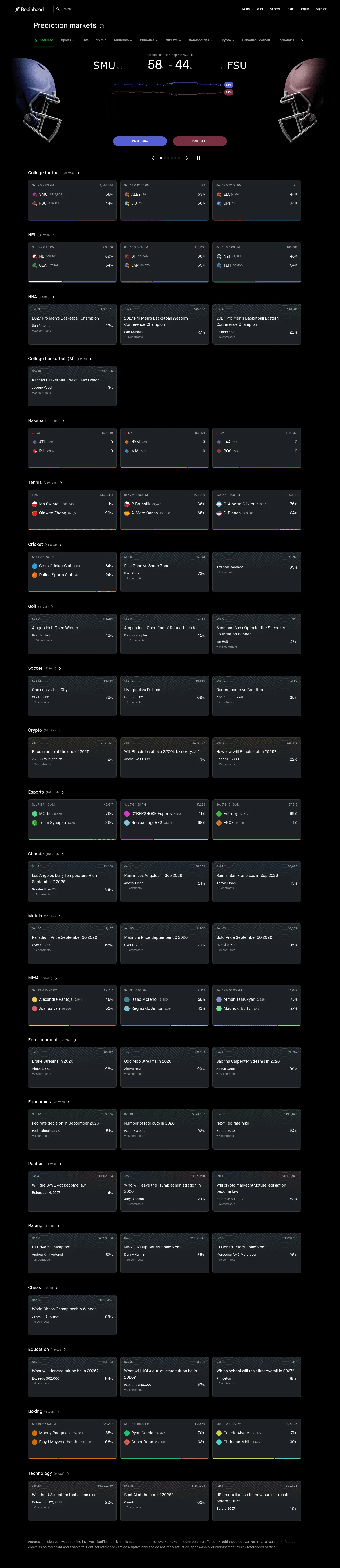
Task: Open the Sports dropdown tab
Action: click(67, 40)
